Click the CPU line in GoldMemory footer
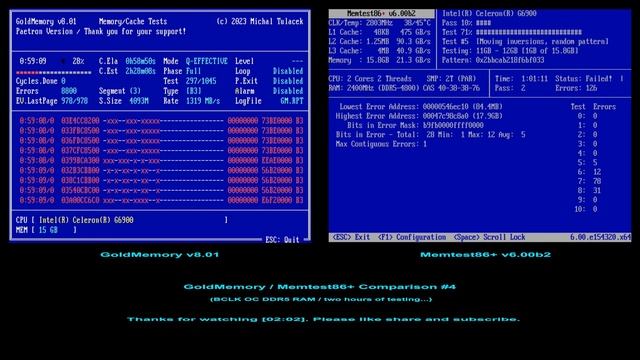Viewport: 640px width, 360px height. click(122, 220)
